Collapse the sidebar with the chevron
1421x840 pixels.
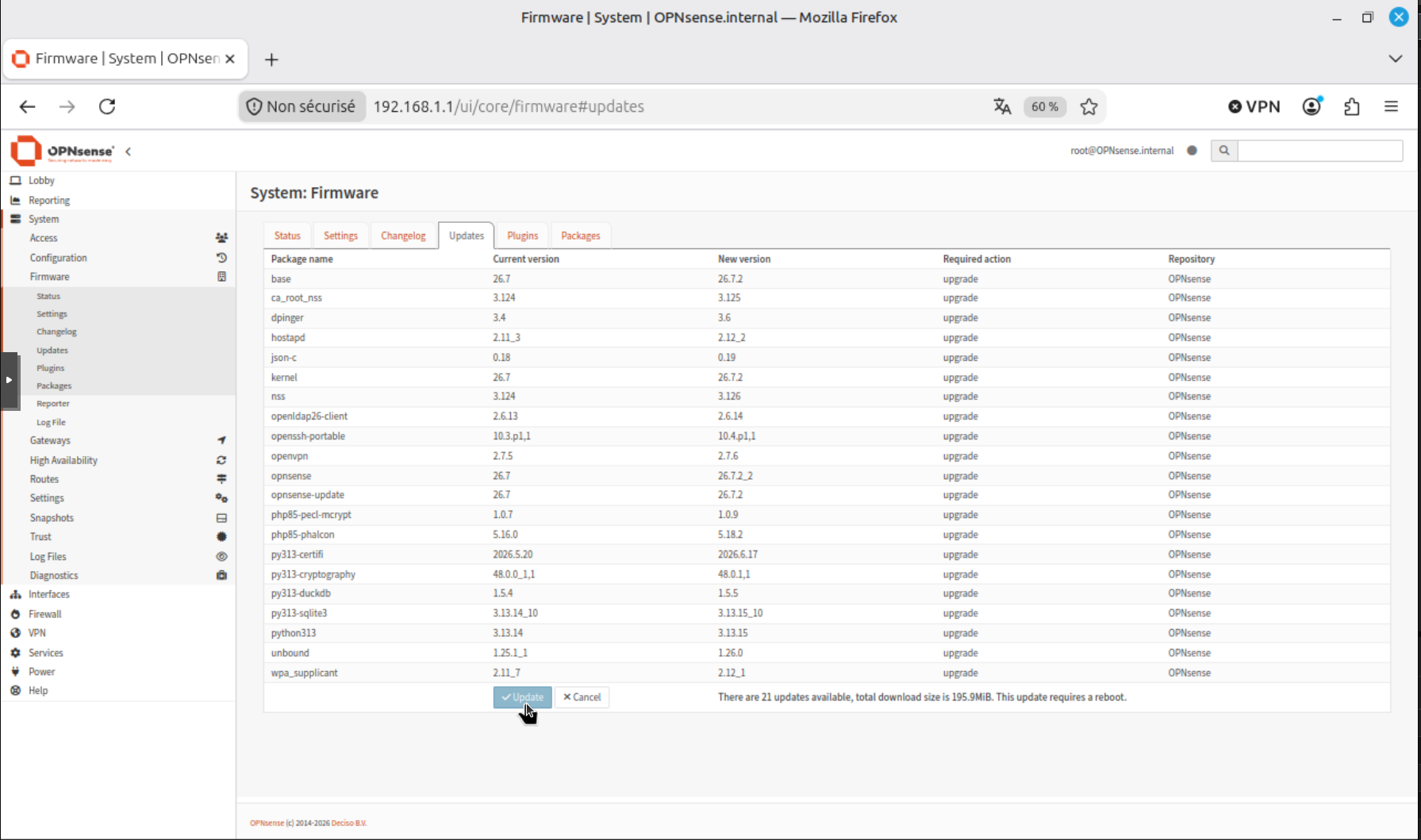tap(128, 151)
